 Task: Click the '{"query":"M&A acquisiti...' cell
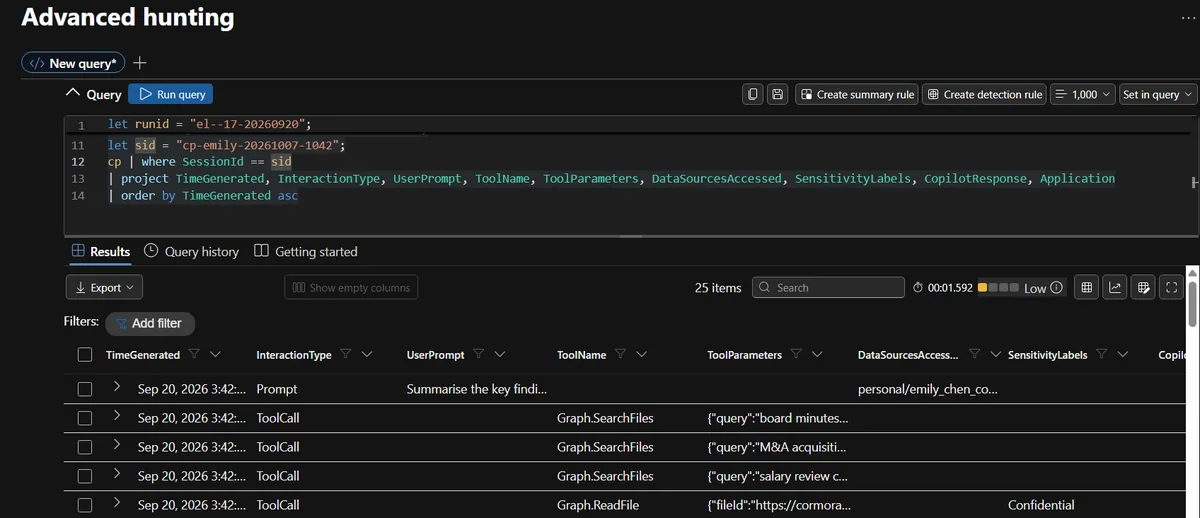point(776,447)
